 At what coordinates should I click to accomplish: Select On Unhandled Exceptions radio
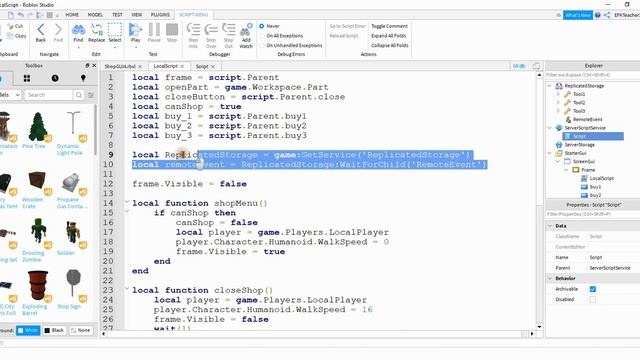(262, 46)
